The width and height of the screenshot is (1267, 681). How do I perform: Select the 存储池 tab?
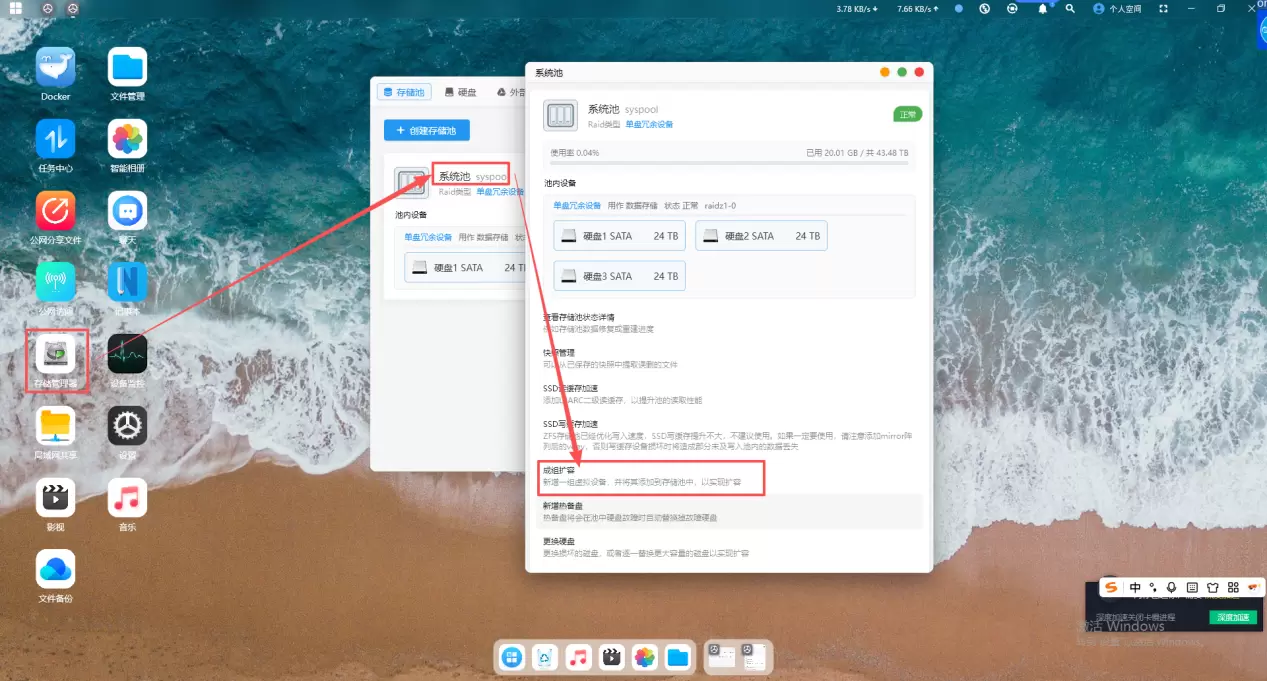pos(404,92)
